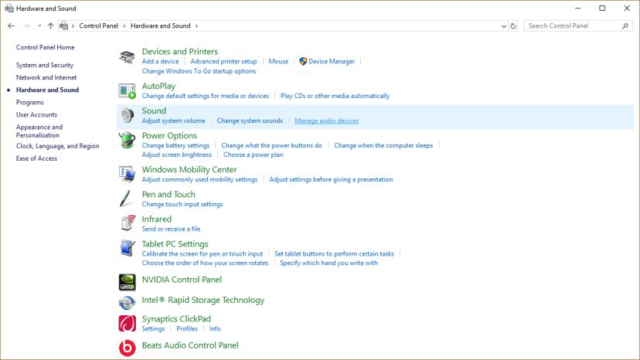The image size is (640, 360).
Task: Click the address bar Control Panel icon
Action: (x=64, y=26)
